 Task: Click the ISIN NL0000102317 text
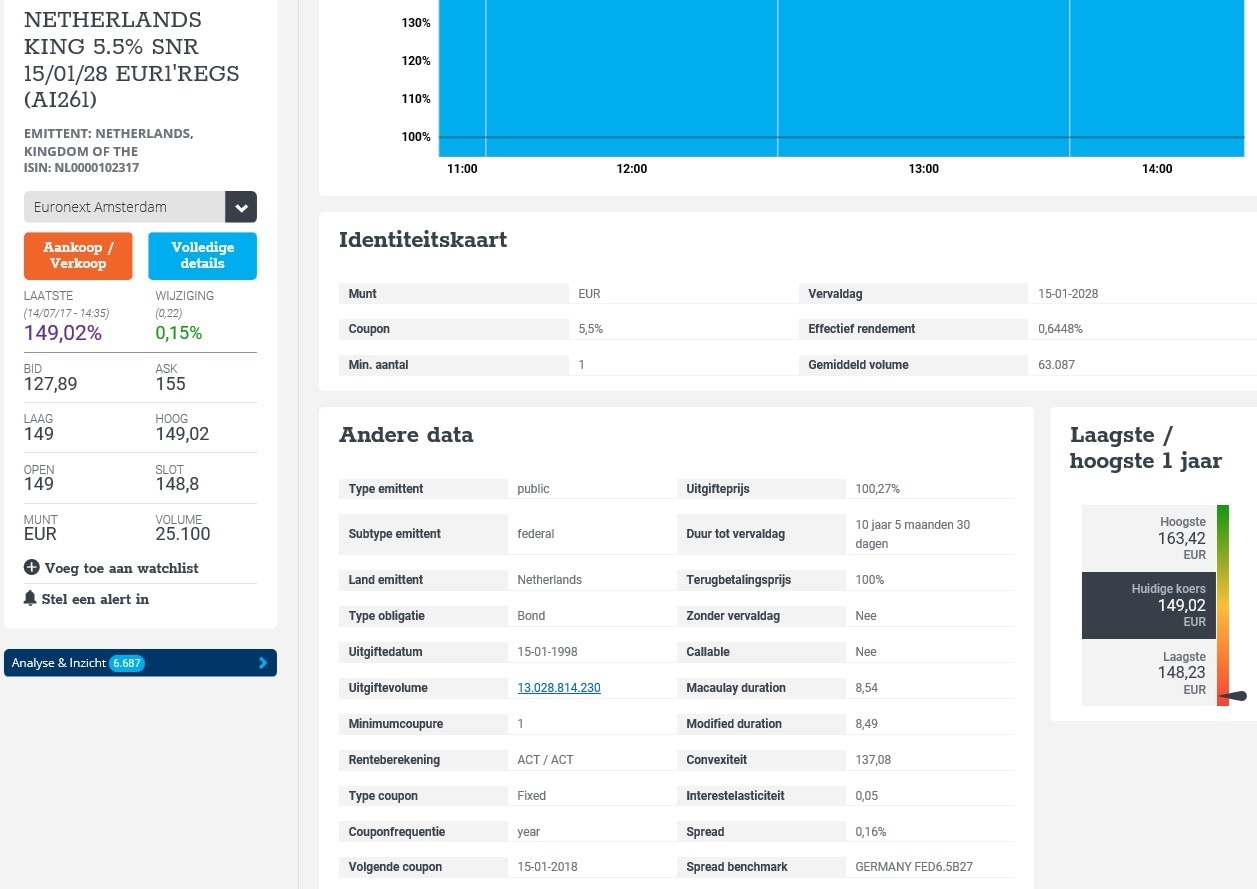pyautogui.click(x=81, y=168)
